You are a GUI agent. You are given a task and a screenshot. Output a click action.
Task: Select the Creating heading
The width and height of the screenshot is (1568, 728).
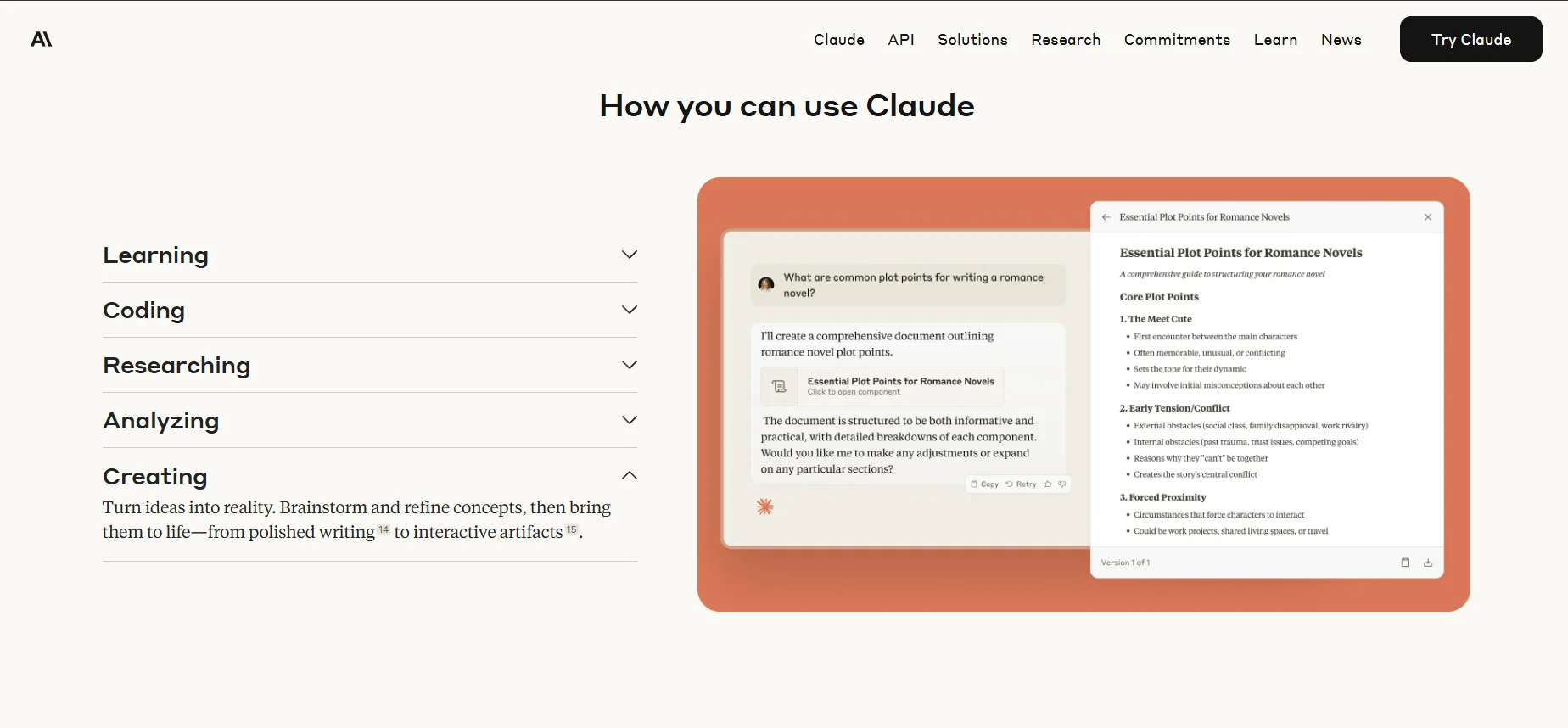[154, 476]
